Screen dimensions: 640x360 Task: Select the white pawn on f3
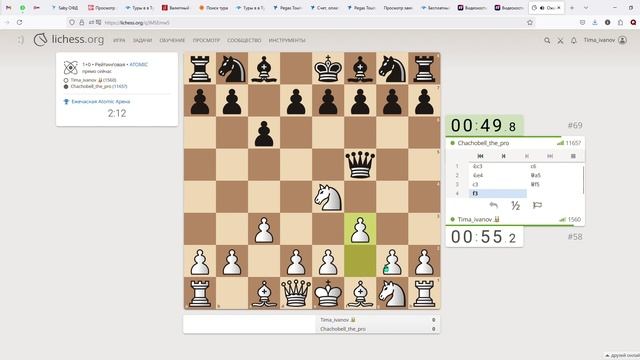click(360, 229)
